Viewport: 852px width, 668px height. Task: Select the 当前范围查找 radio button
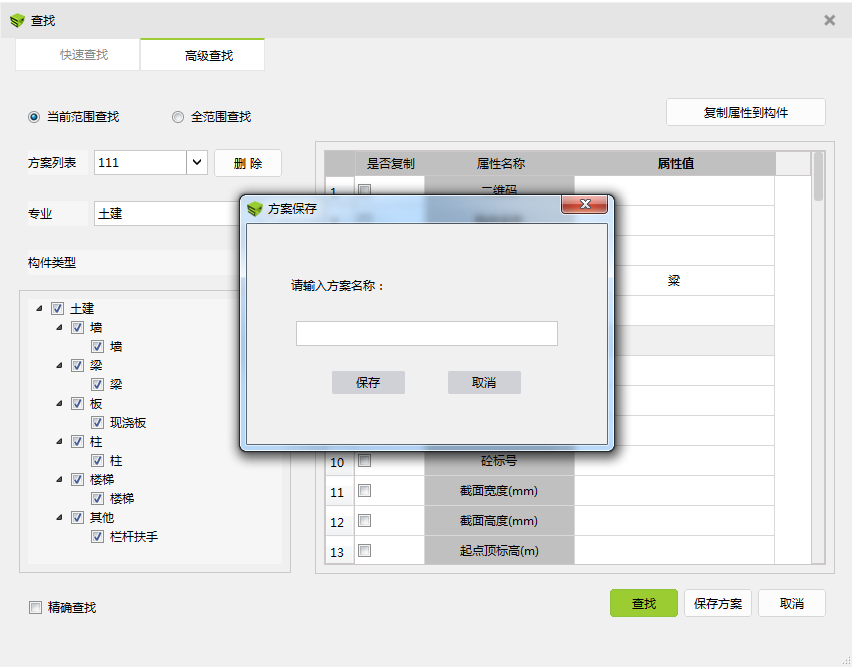34,117
